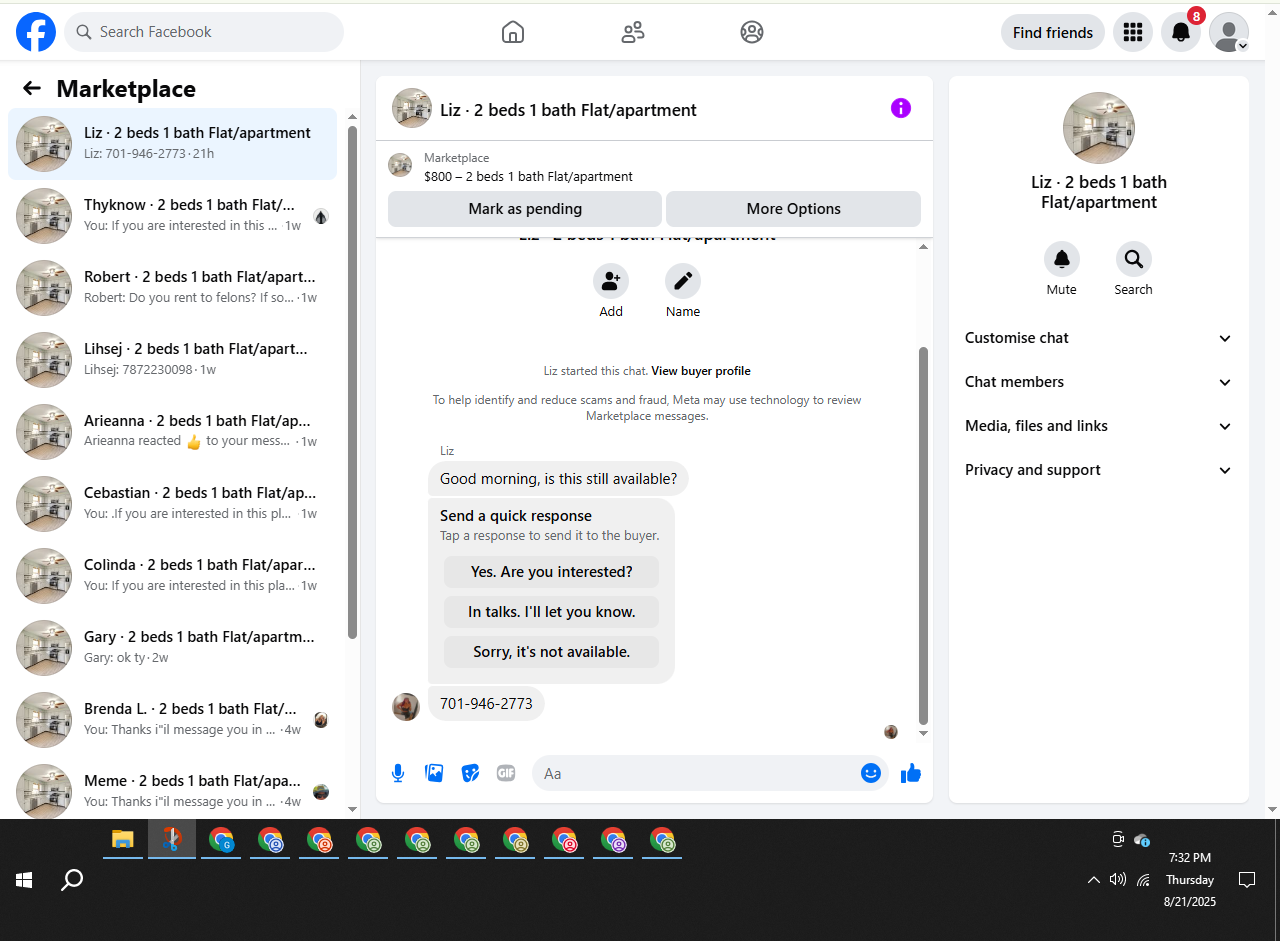
Task: Open the menu grid icon
Action: point(1133,32)
